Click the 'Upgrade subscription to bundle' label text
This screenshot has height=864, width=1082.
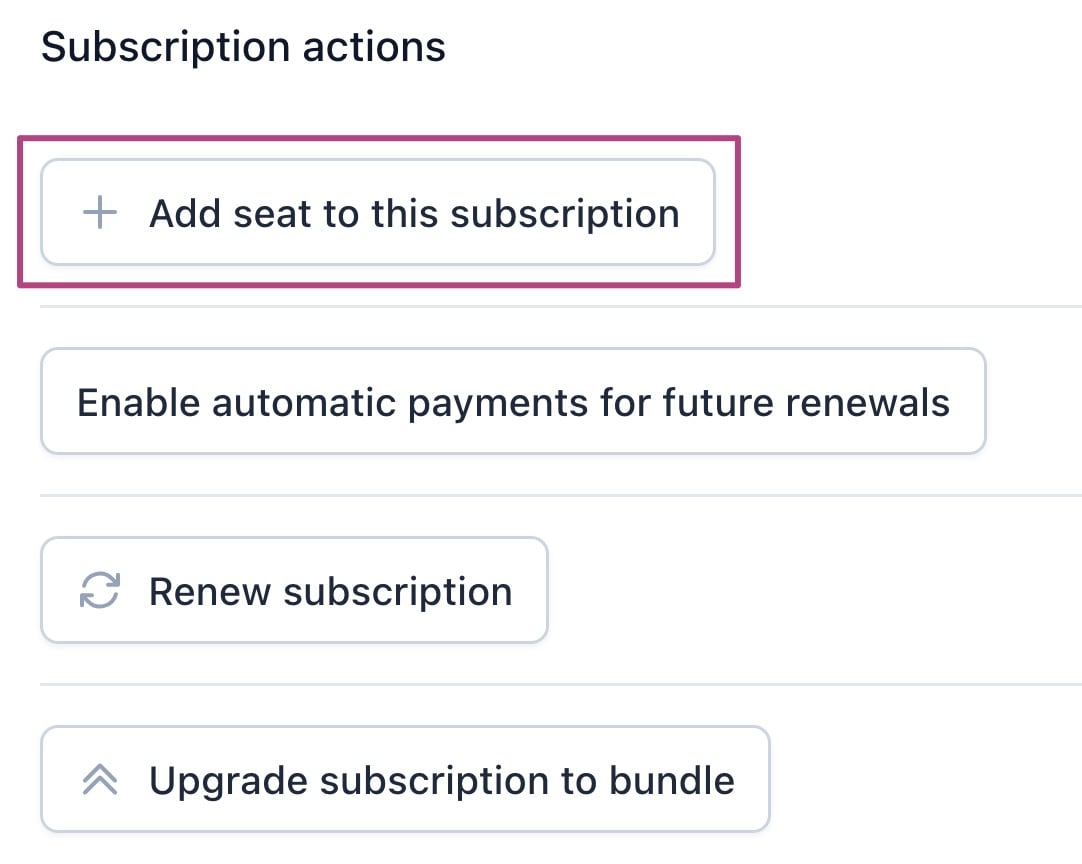(441, 780)
